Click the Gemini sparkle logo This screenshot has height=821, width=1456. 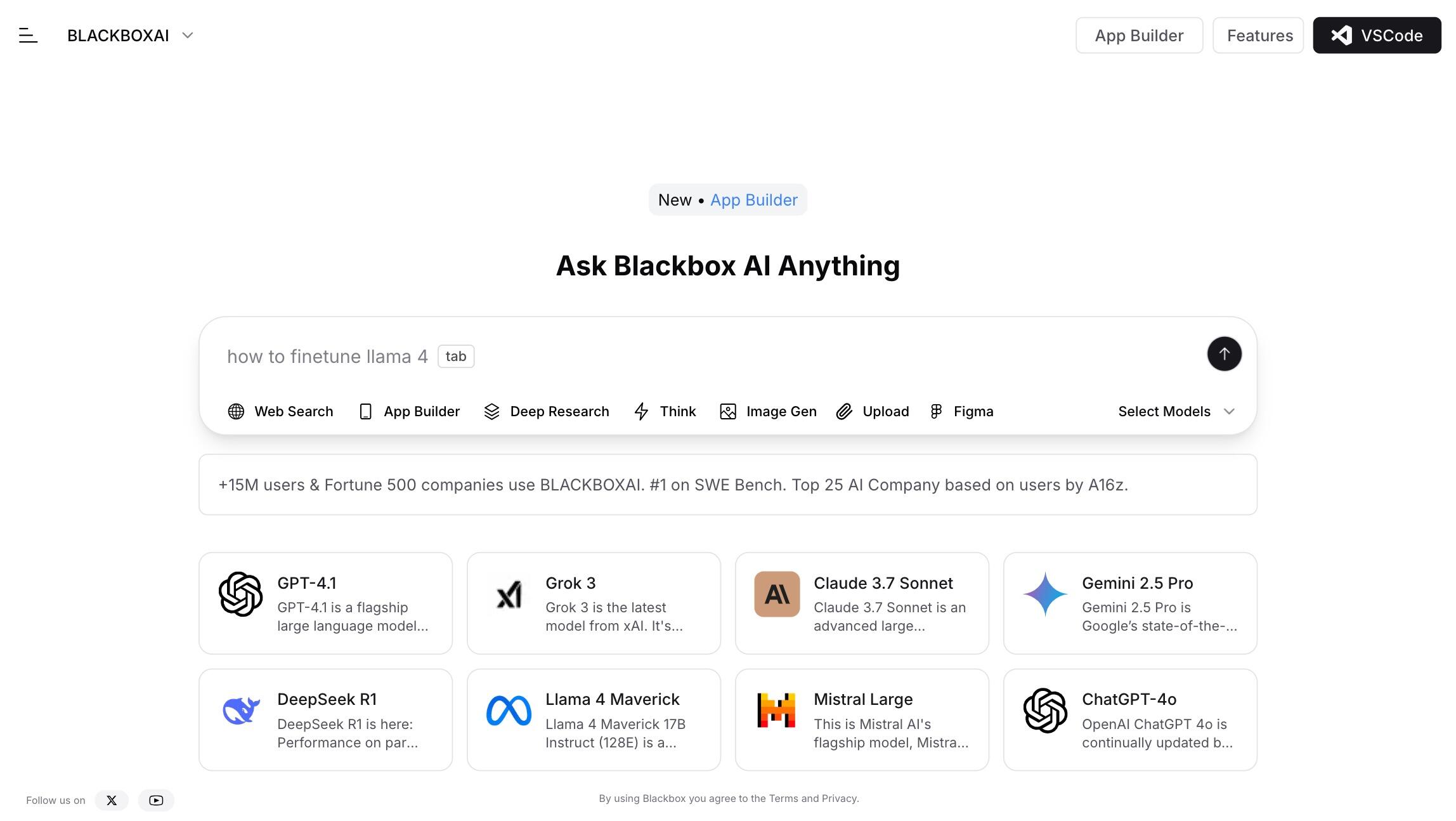click(x=1045, y=594)
